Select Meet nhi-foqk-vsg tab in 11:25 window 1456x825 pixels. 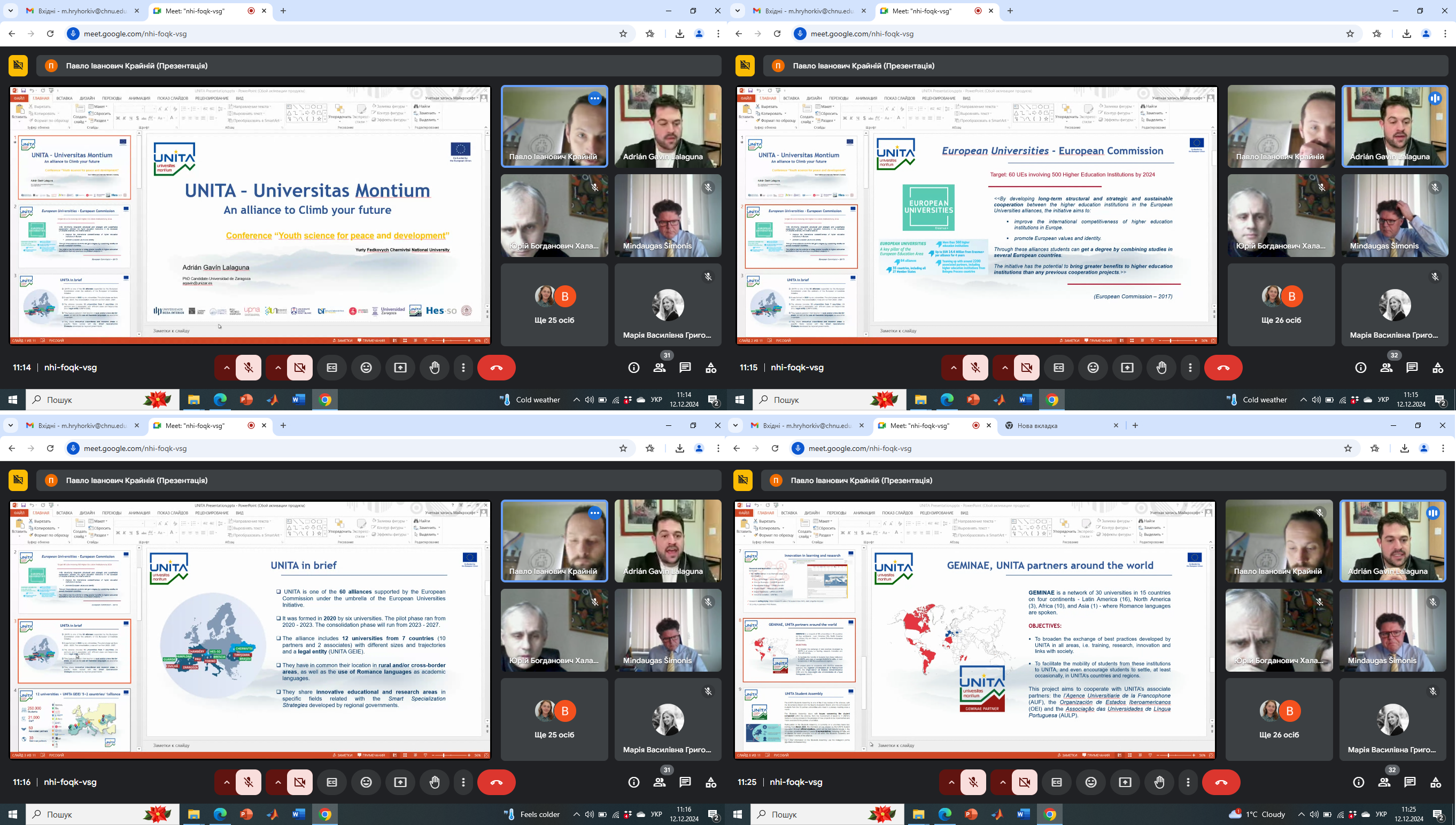(934, 425)
